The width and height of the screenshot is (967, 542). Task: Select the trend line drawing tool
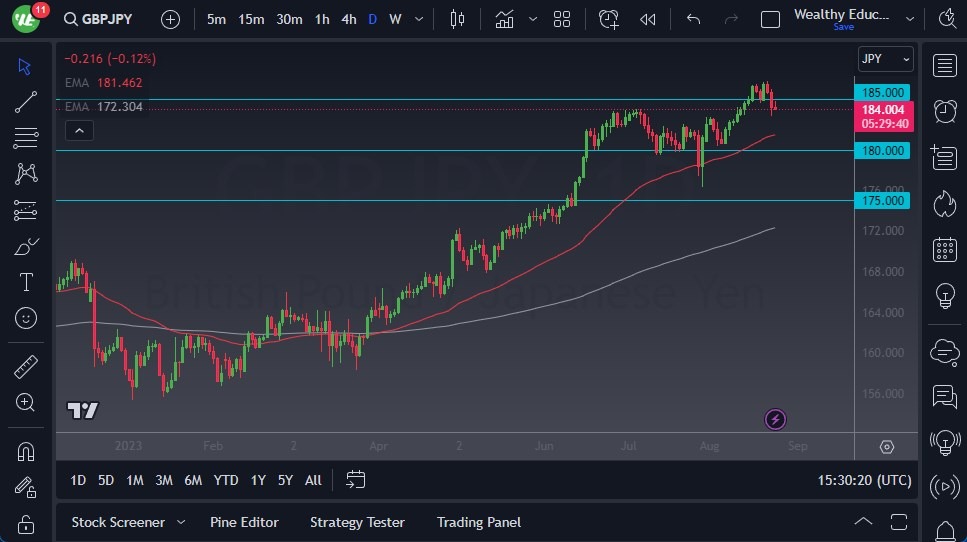click(26, 101)
